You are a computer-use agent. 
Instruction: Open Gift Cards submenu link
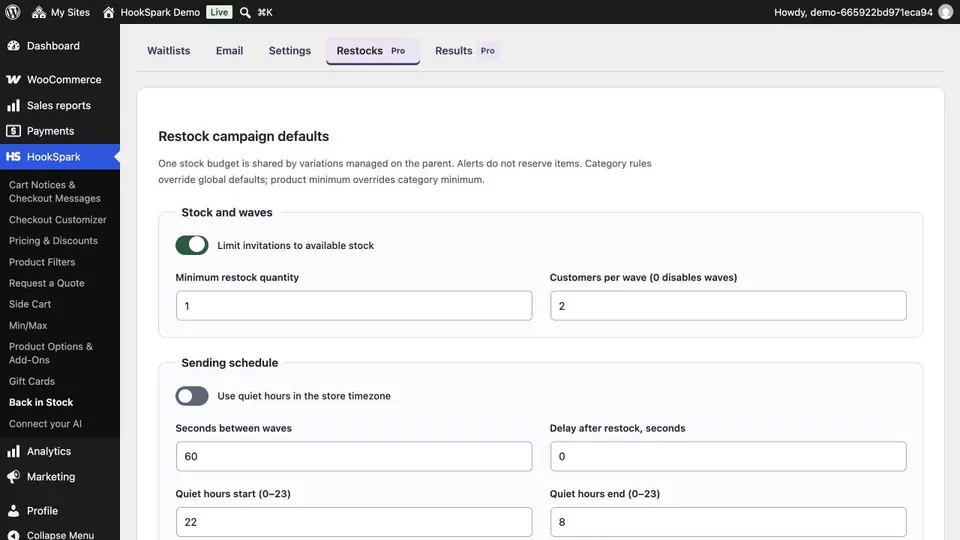pyautogui.click(x=32, y=381)
